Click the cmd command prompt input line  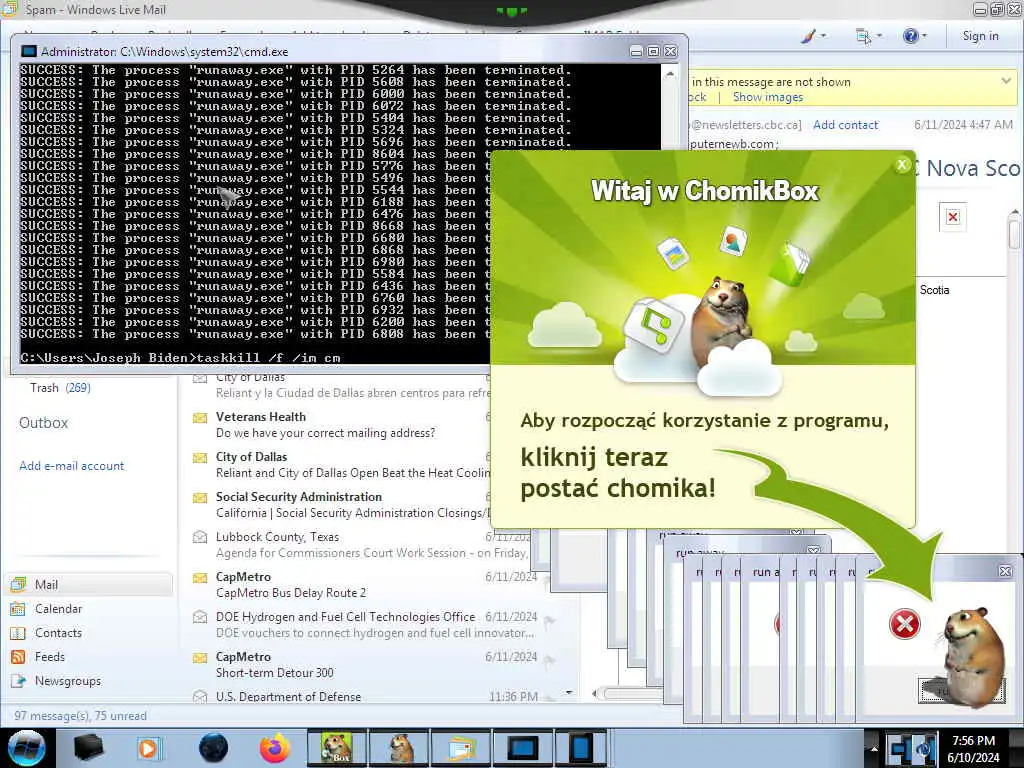255,358
